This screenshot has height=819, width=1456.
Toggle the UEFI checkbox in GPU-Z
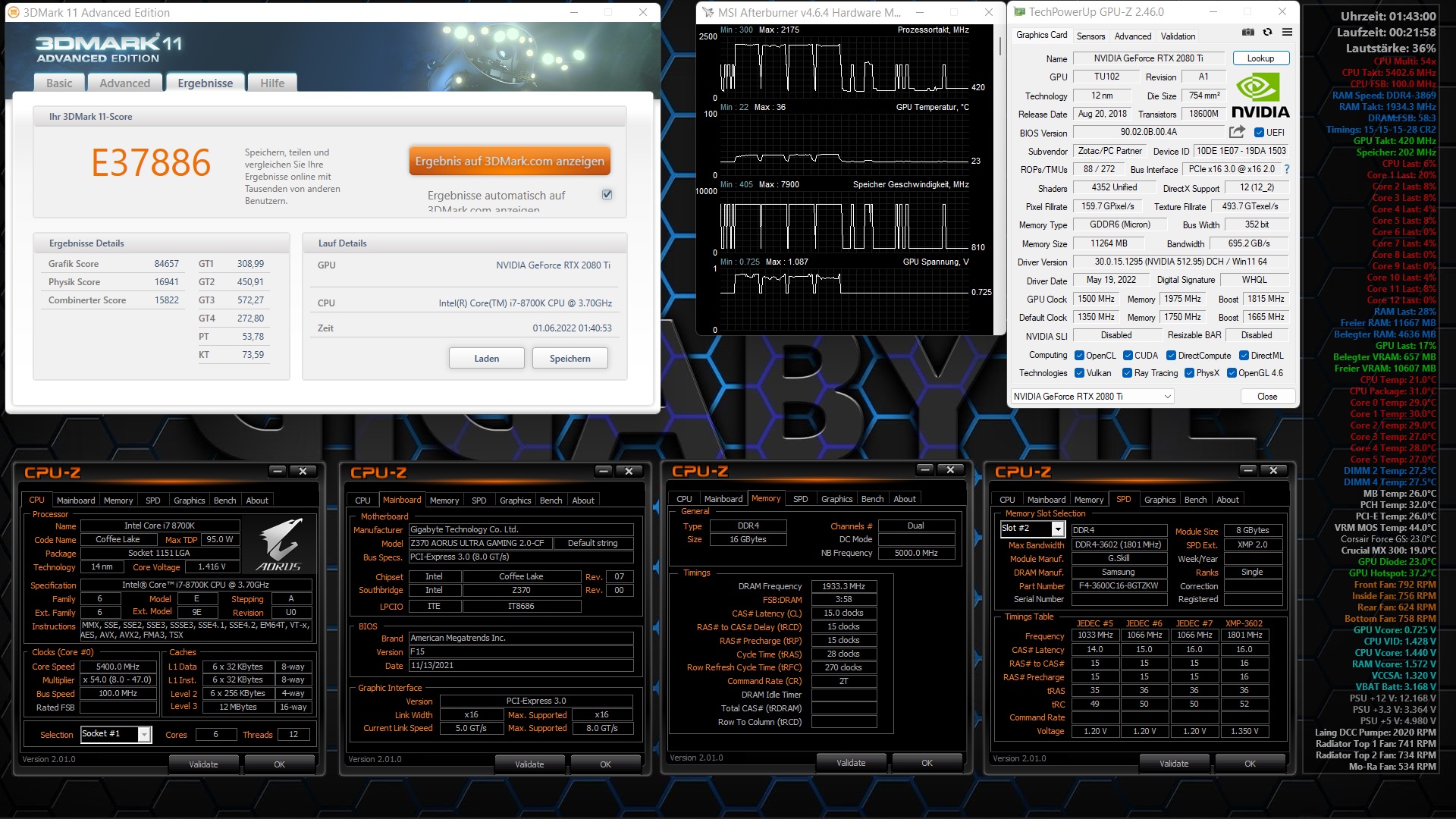pyautogui.click(x=1259, y=133)
